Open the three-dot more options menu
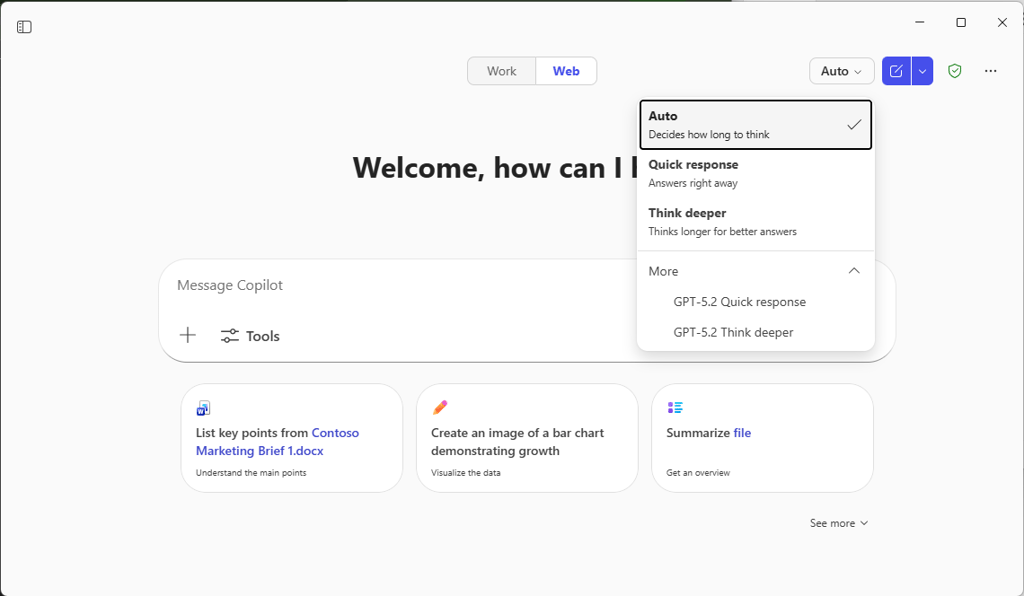Screen dimensions: 1024x596 coord(991,71)
